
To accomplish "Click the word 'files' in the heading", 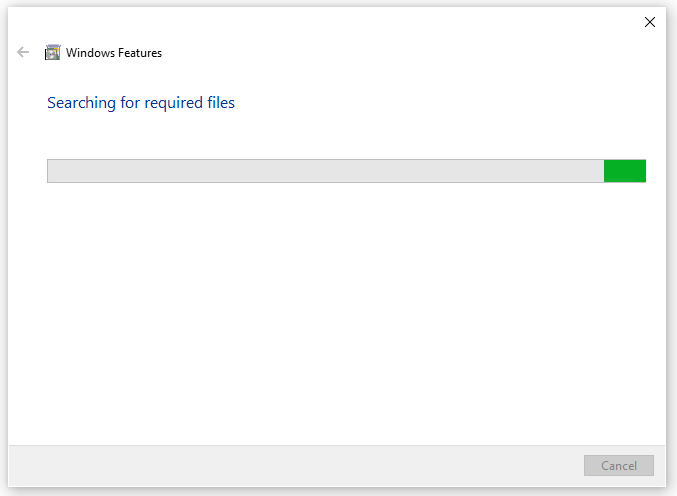I will pos(219,103).
